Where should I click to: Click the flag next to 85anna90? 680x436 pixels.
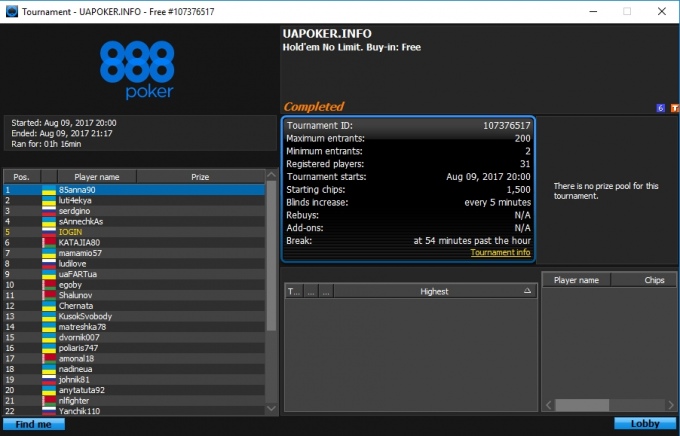(x=49, y=190)
